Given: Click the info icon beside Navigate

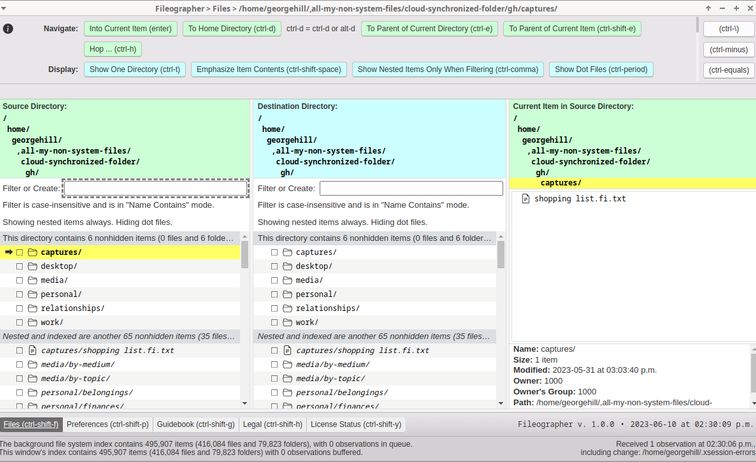Looking at the screenshot, I should click(x=9, y=29).
